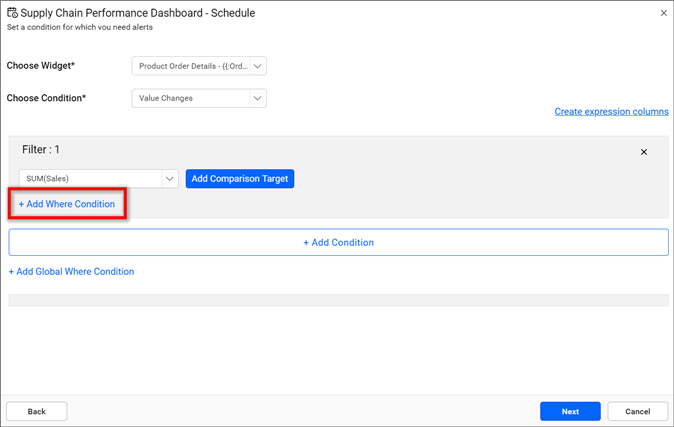Close the Schedule dialog with the X
674x427 pixels.
point(664,13)
